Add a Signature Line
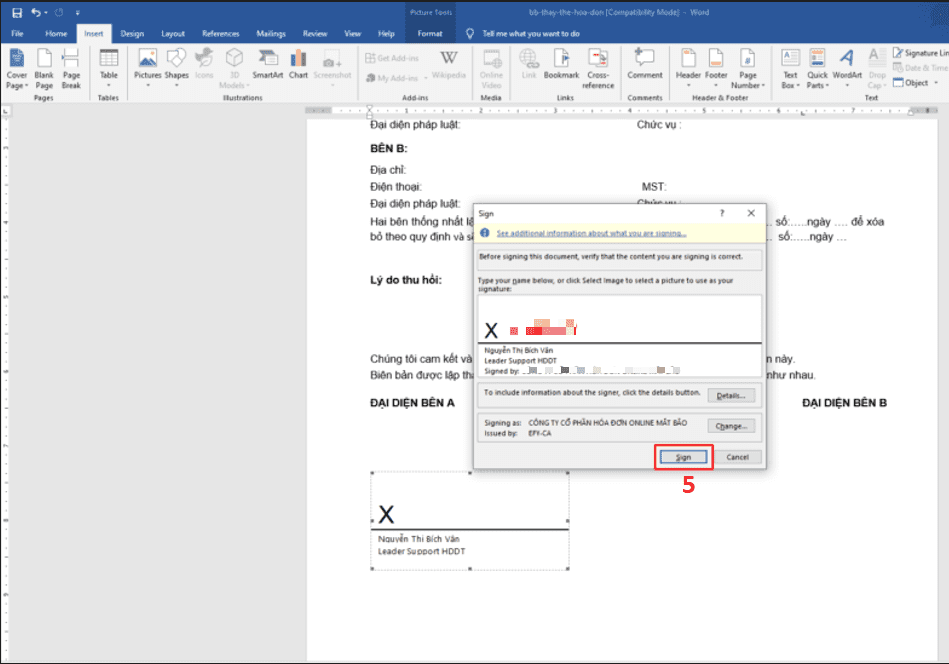 921,53
